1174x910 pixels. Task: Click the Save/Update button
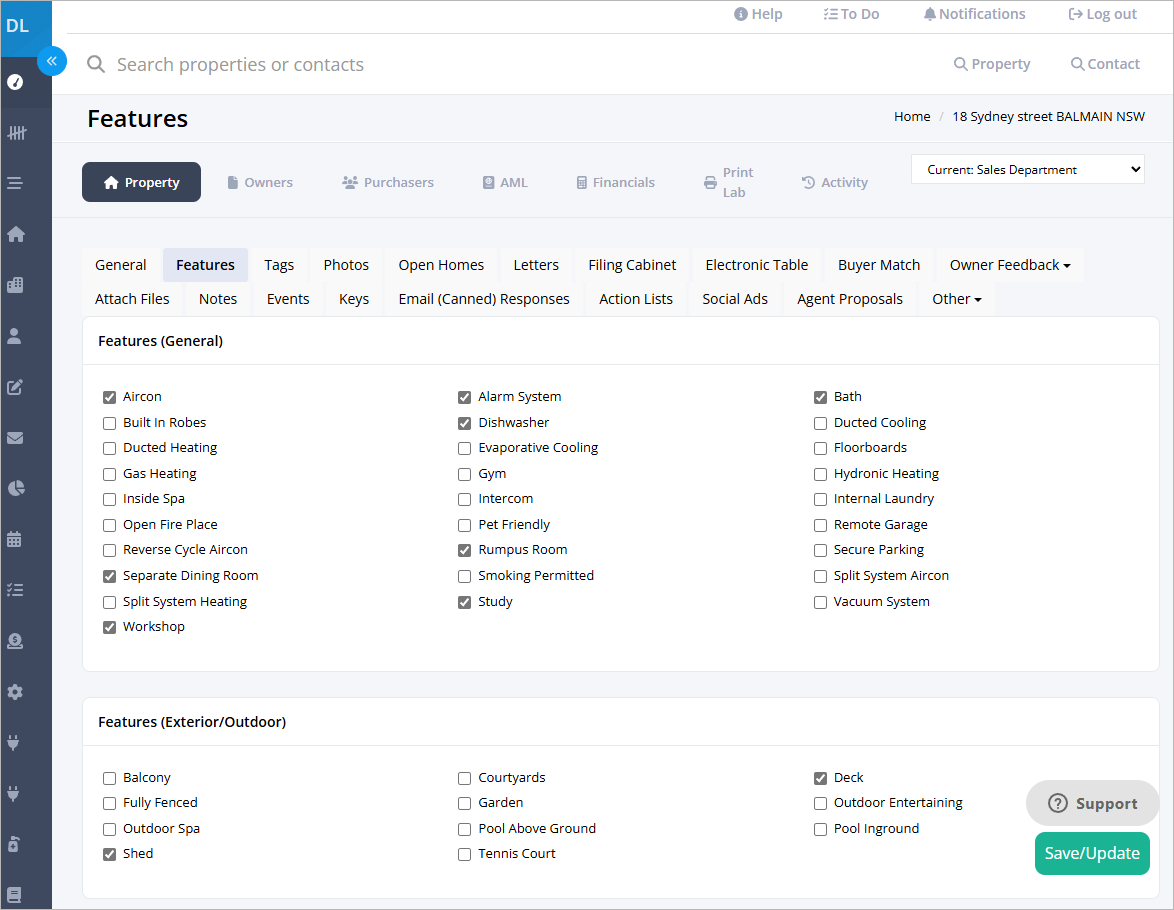coord(1092,853)
